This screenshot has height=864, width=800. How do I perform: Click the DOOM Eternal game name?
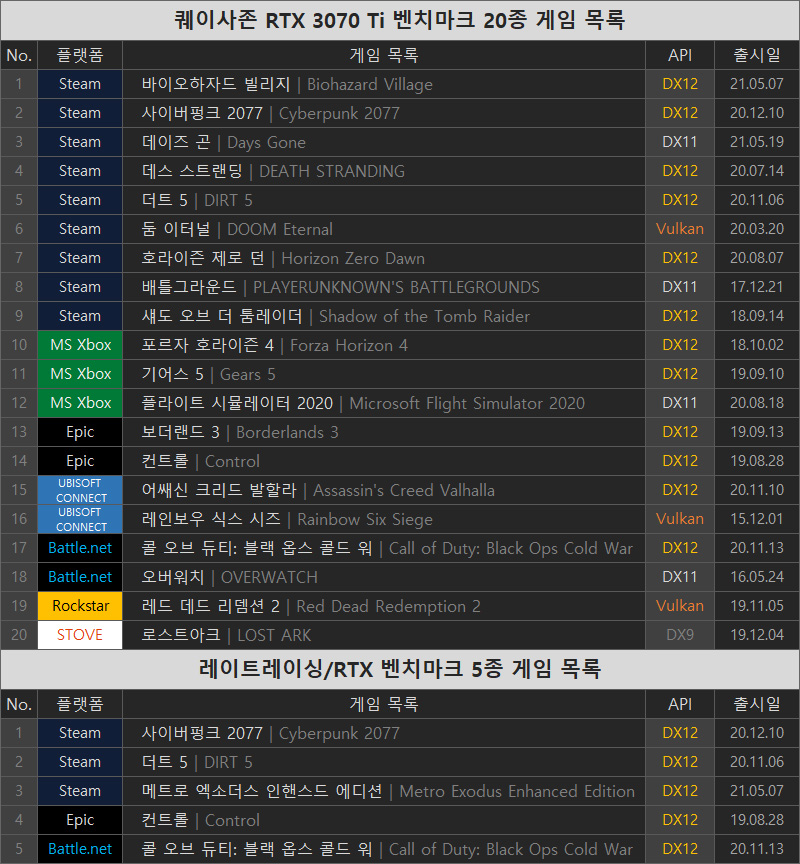[x=280, y=229]
